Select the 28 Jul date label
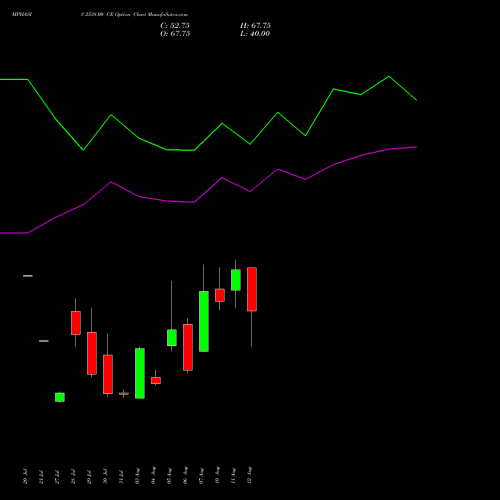 click(73, 476)
